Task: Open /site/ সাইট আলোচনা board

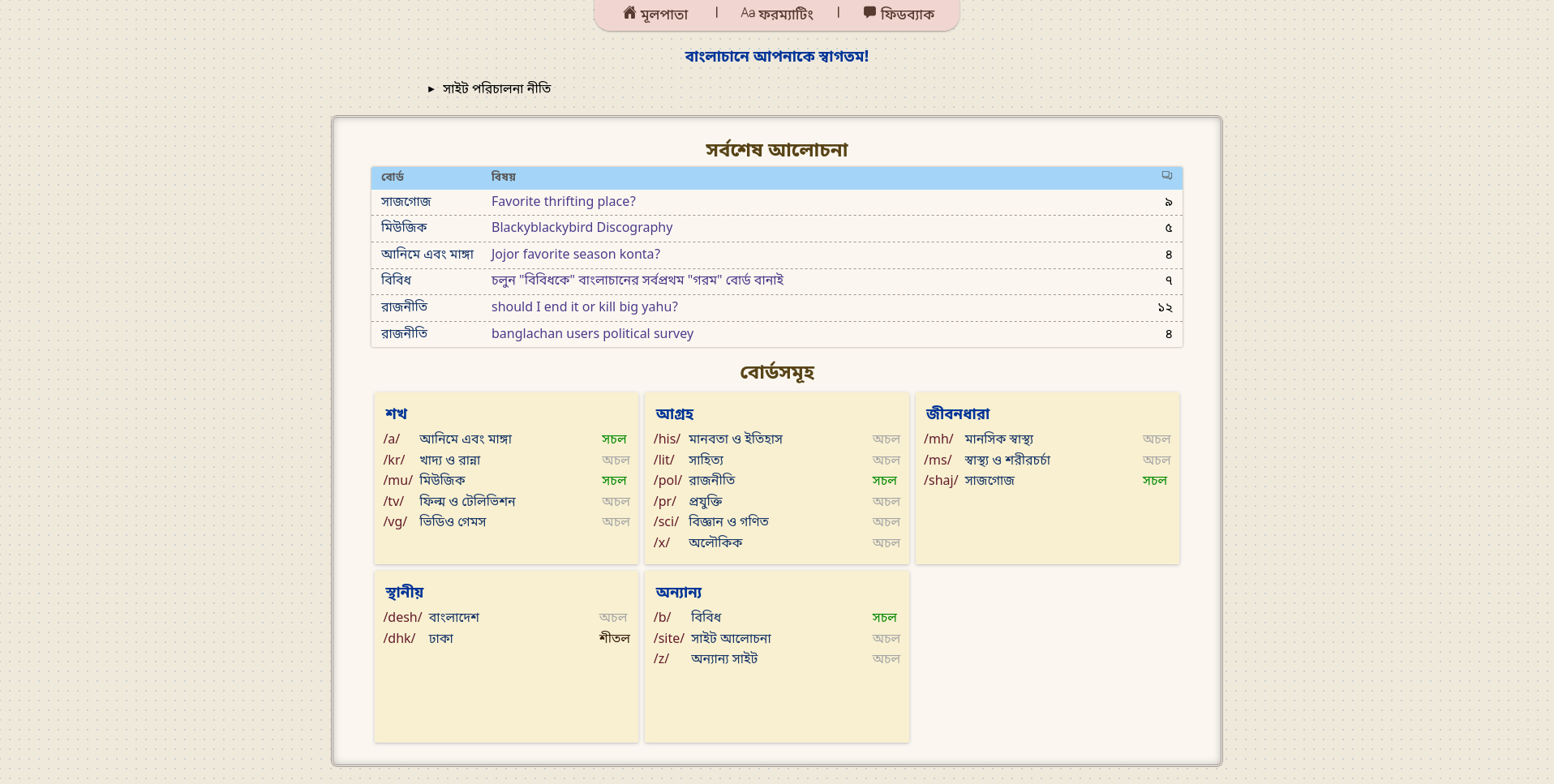Action: point(731,638)
